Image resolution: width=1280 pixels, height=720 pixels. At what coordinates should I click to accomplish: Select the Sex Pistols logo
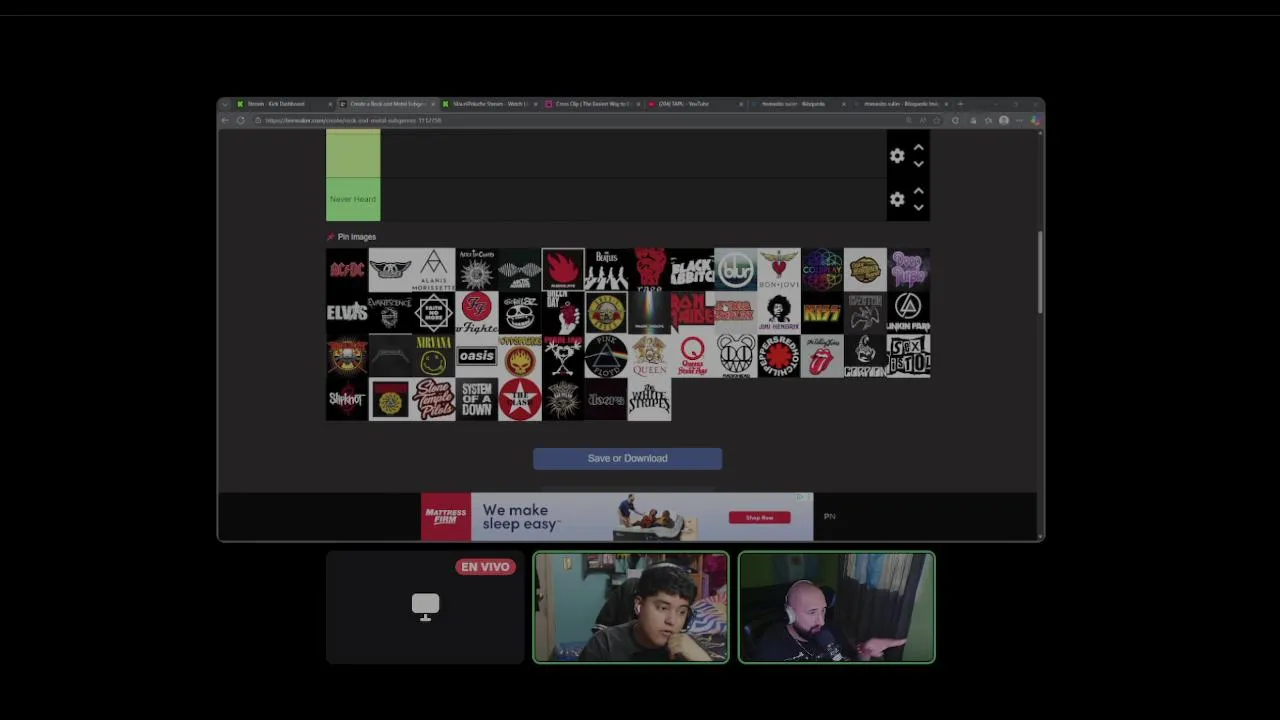(x=908, y=356)
